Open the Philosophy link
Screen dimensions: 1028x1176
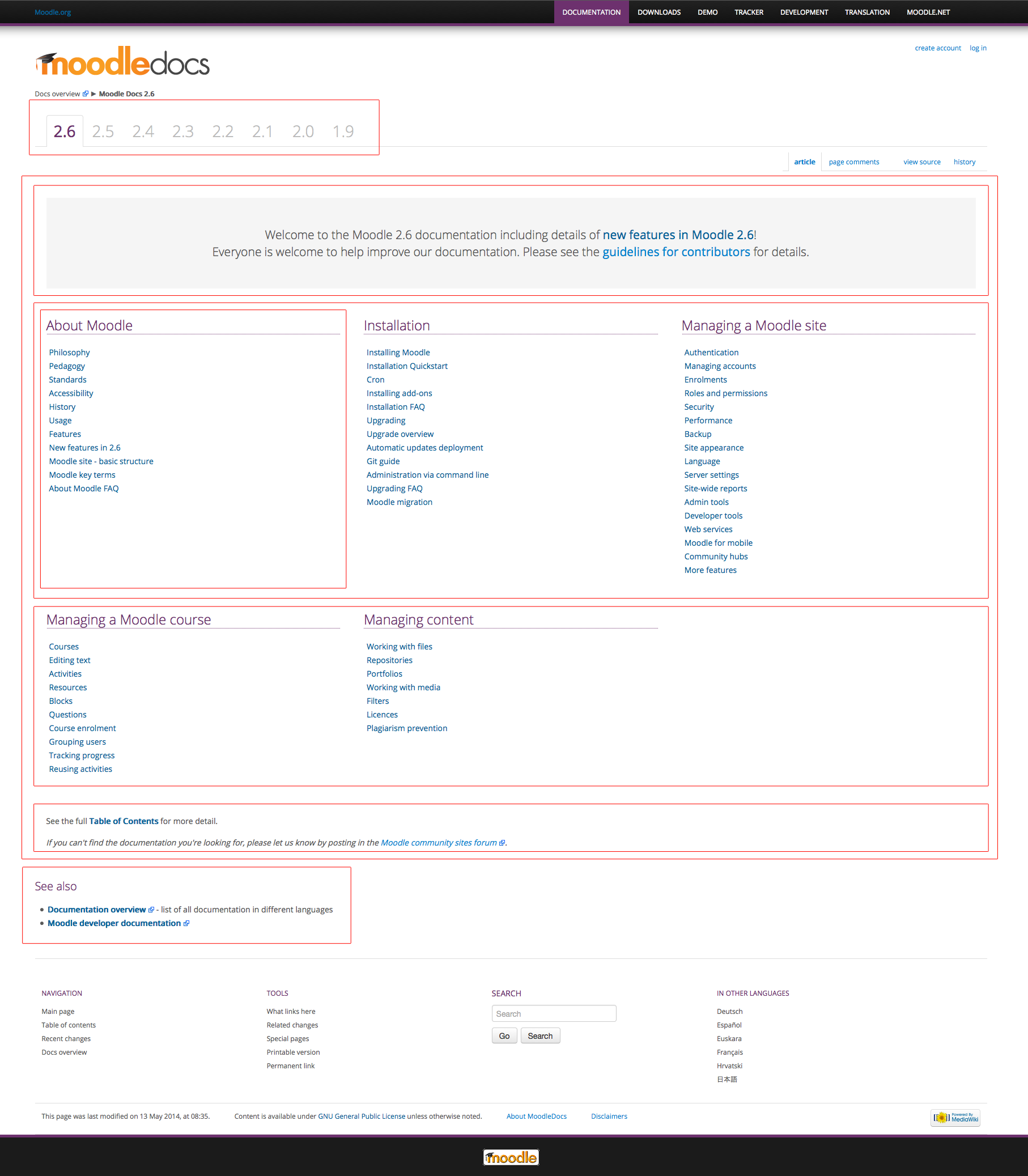tap(69, 352)
